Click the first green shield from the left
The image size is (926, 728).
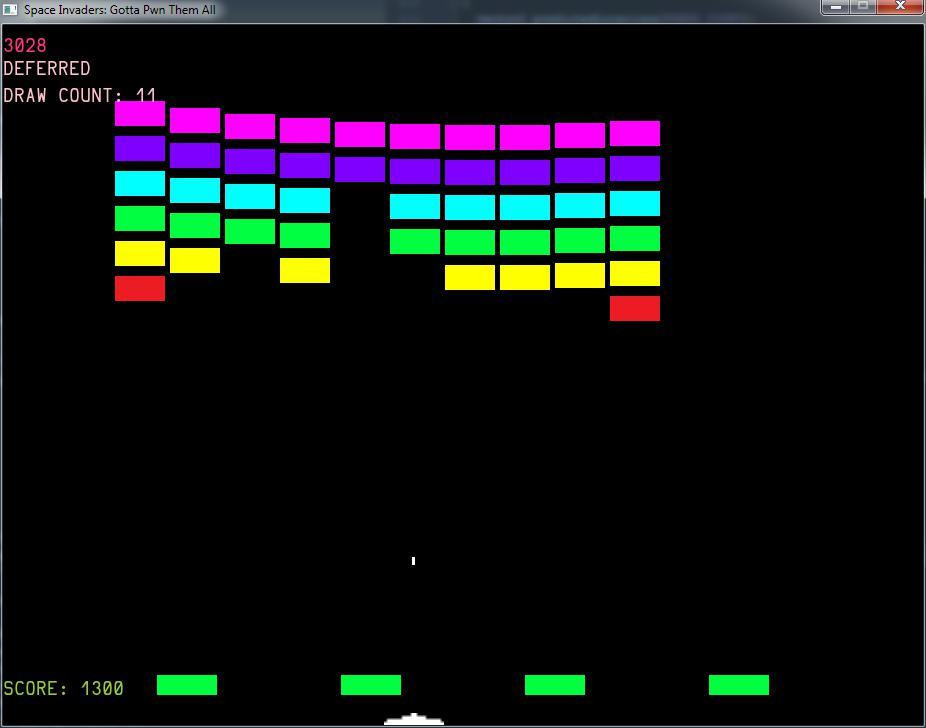click(187, 685)
